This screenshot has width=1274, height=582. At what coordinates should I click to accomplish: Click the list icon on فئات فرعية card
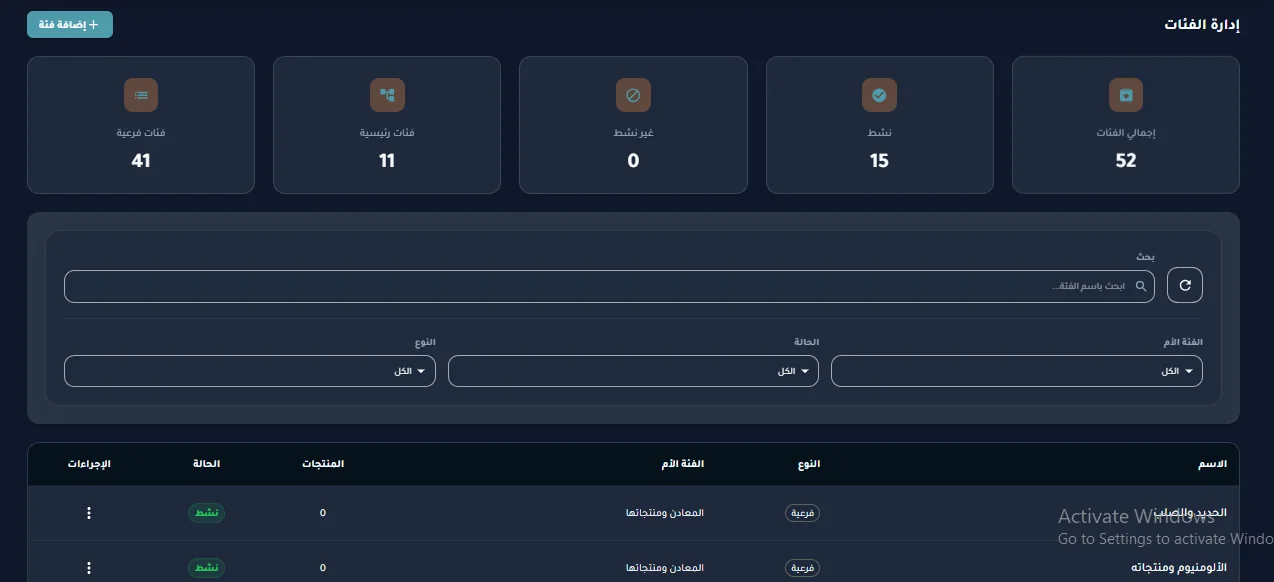tap(141, 95)
